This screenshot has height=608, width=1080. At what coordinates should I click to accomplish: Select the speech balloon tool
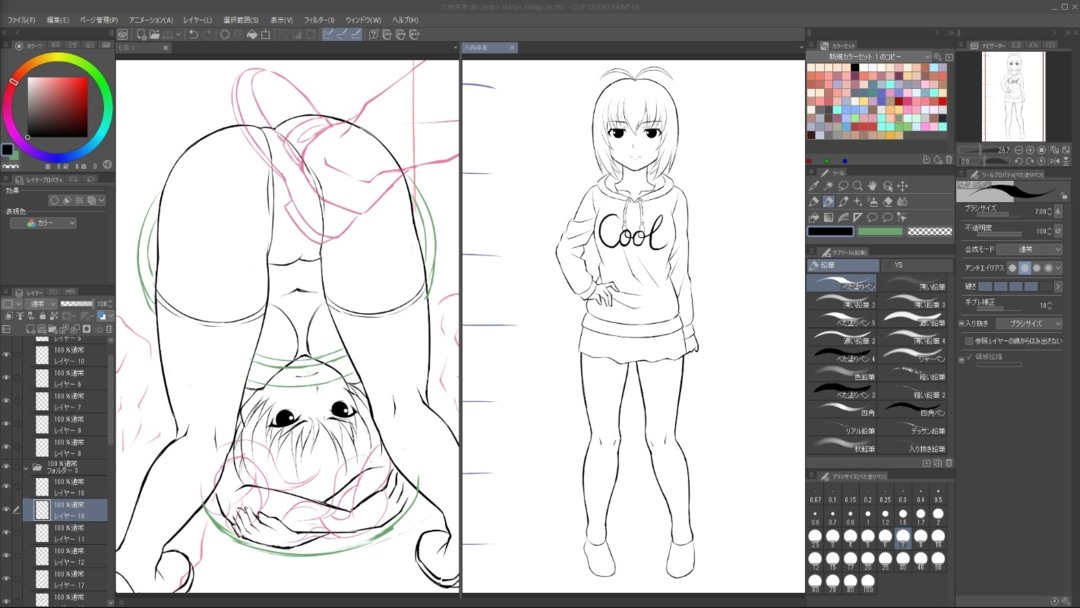point(873,218)
